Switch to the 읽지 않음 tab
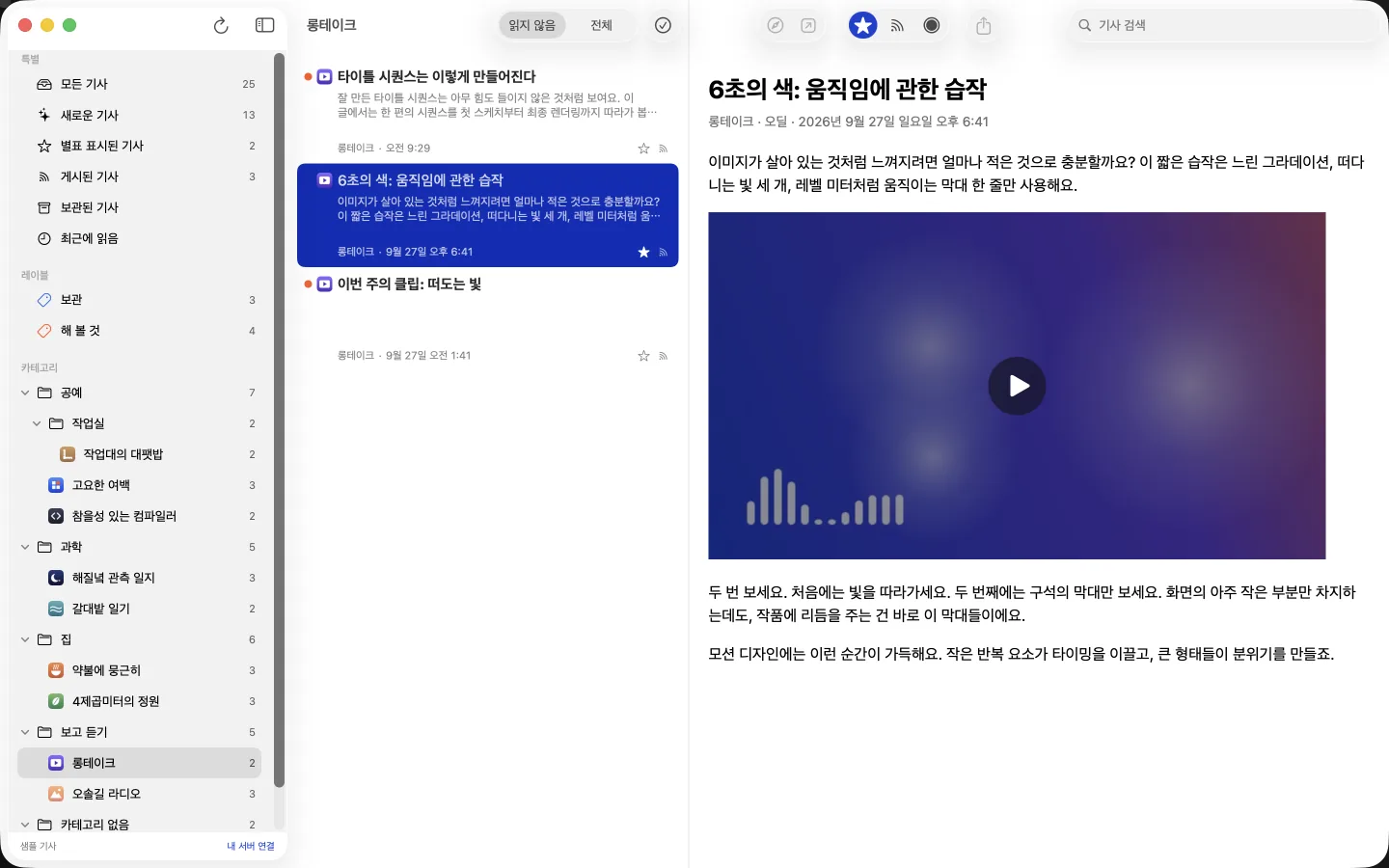 532,25
